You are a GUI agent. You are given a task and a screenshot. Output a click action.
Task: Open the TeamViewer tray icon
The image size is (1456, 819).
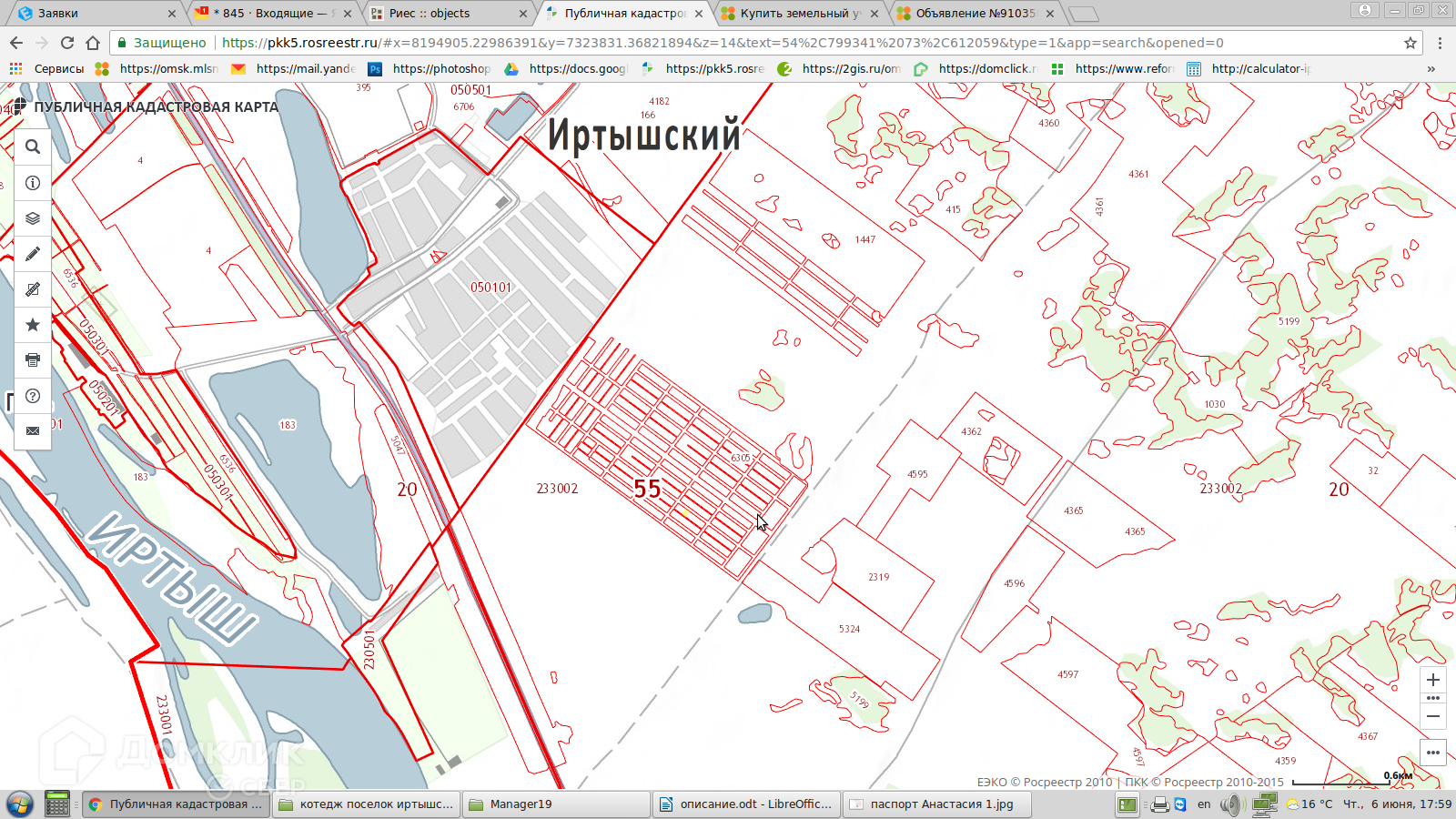click(1180, 804)
